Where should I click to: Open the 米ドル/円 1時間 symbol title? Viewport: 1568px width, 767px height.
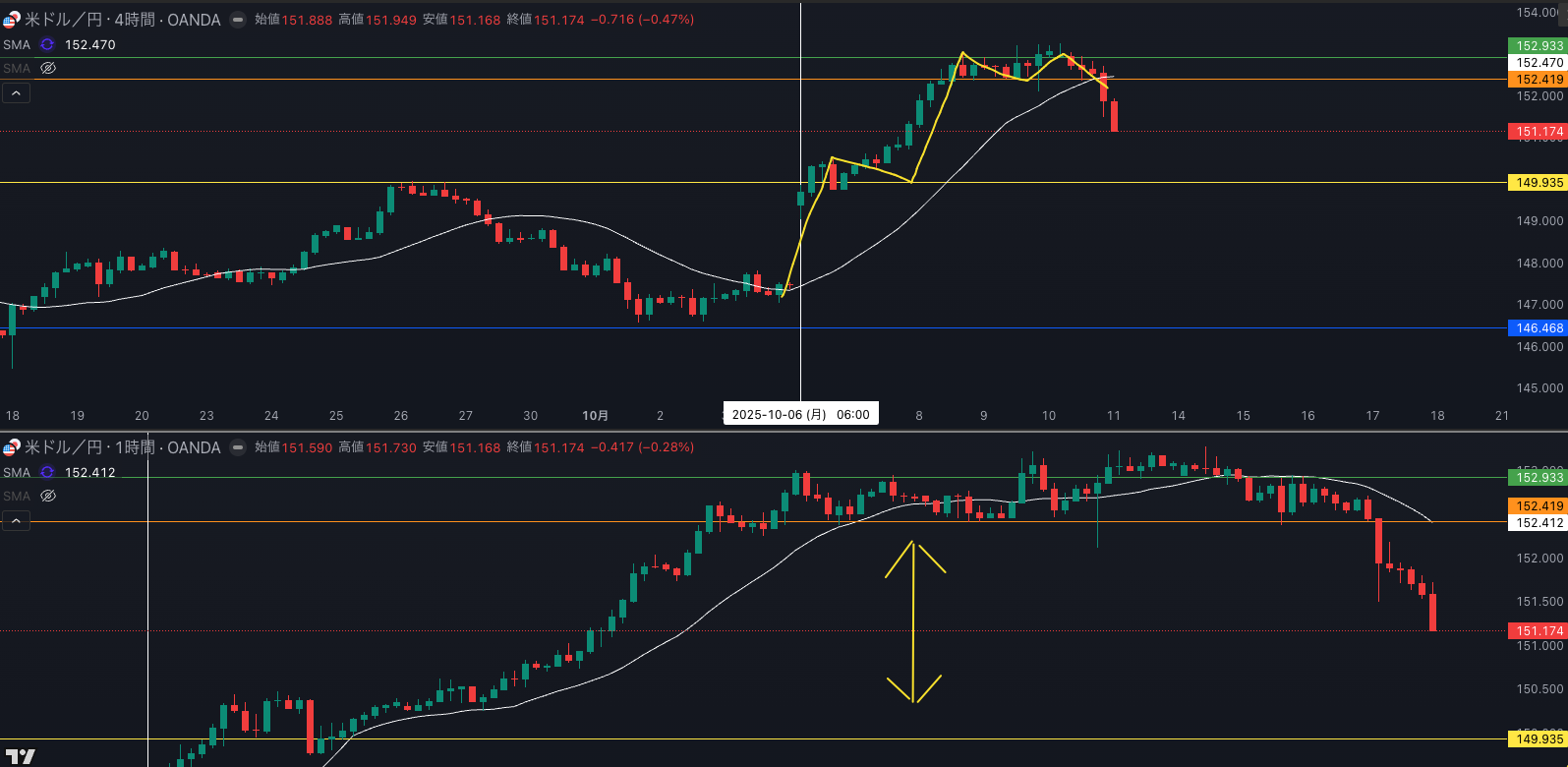(x=122, y=447)
